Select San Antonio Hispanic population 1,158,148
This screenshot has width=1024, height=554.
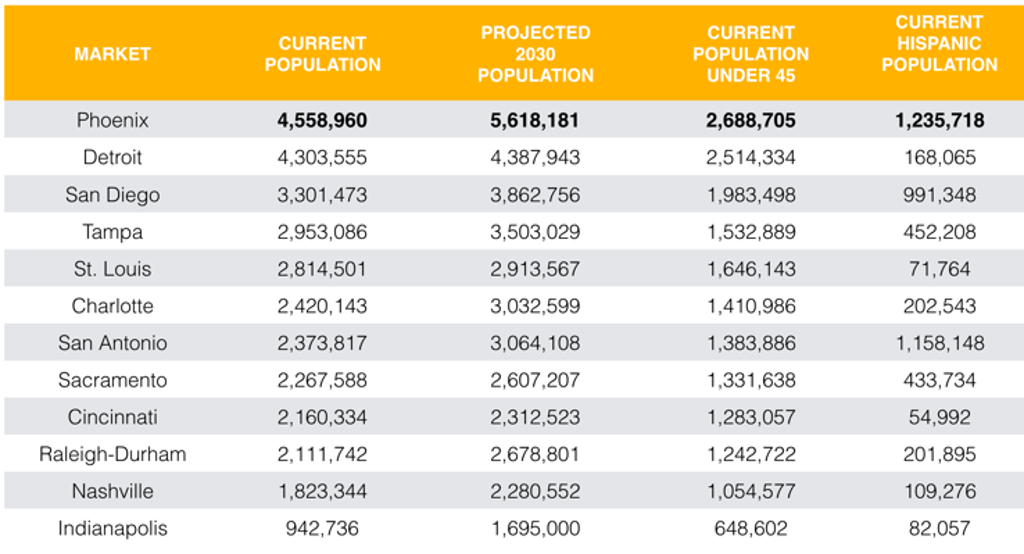pyautogui.click(x=940, y=343)
